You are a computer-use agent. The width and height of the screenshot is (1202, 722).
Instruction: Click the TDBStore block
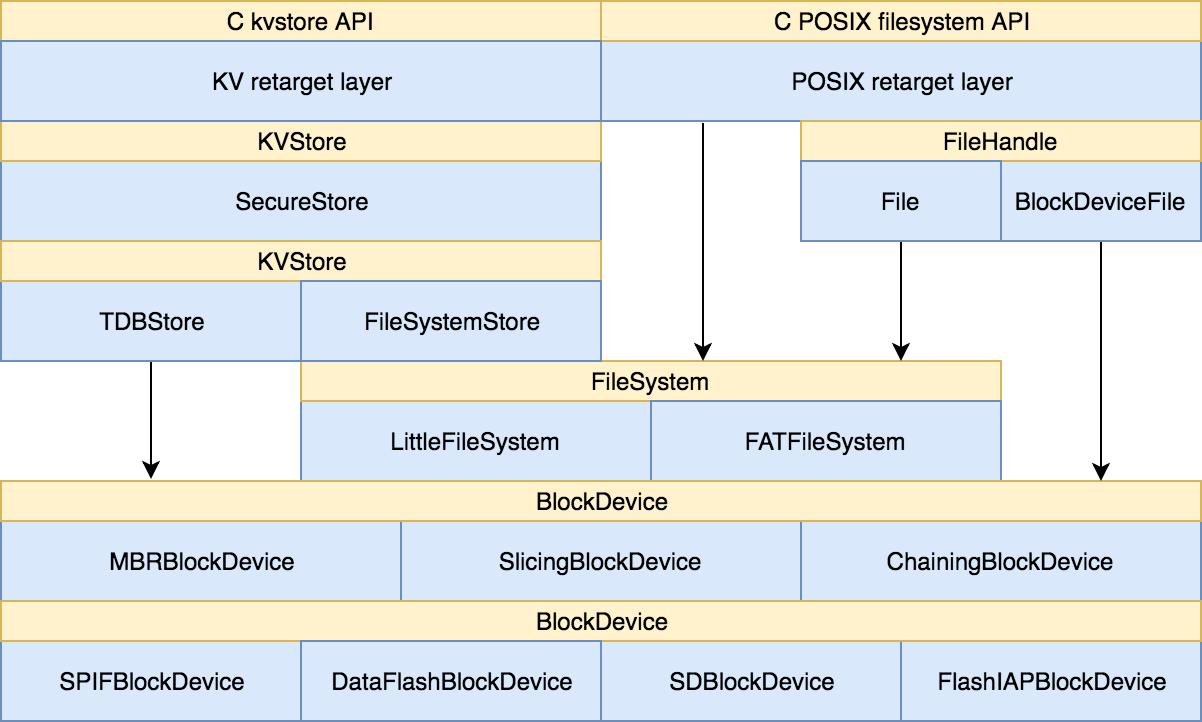pos(150,321)
